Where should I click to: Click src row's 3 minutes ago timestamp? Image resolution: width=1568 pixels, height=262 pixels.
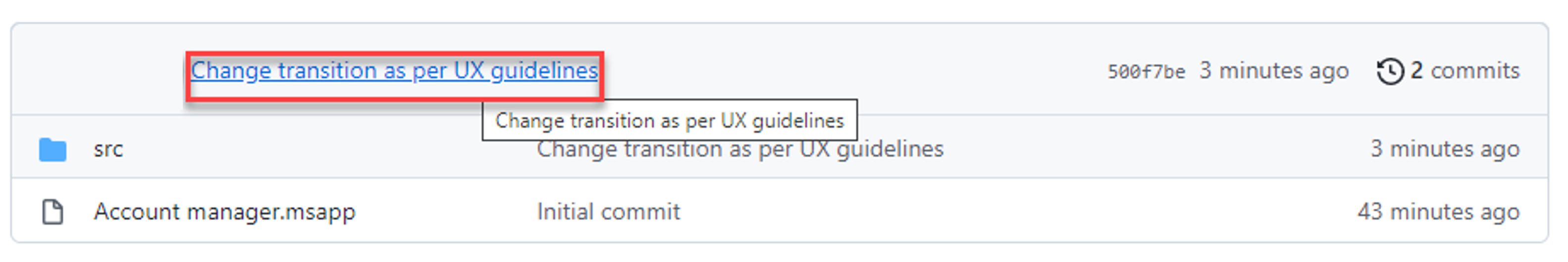[x=1445, y=150]
